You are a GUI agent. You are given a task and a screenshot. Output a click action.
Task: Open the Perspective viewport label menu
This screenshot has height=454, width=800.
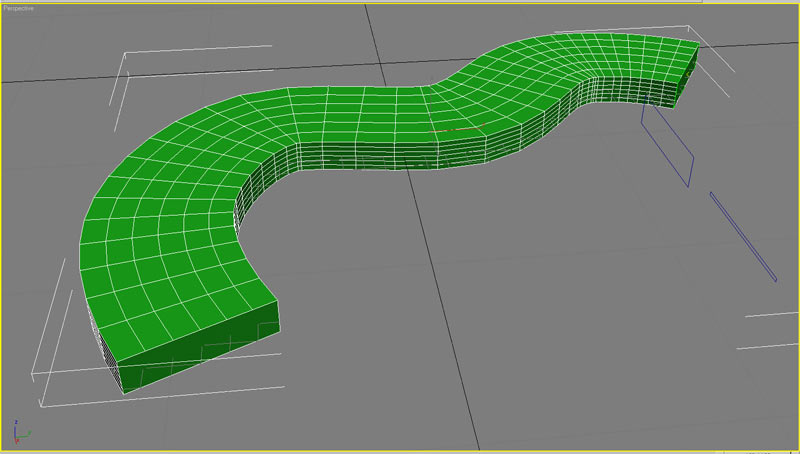pos(18,9)
